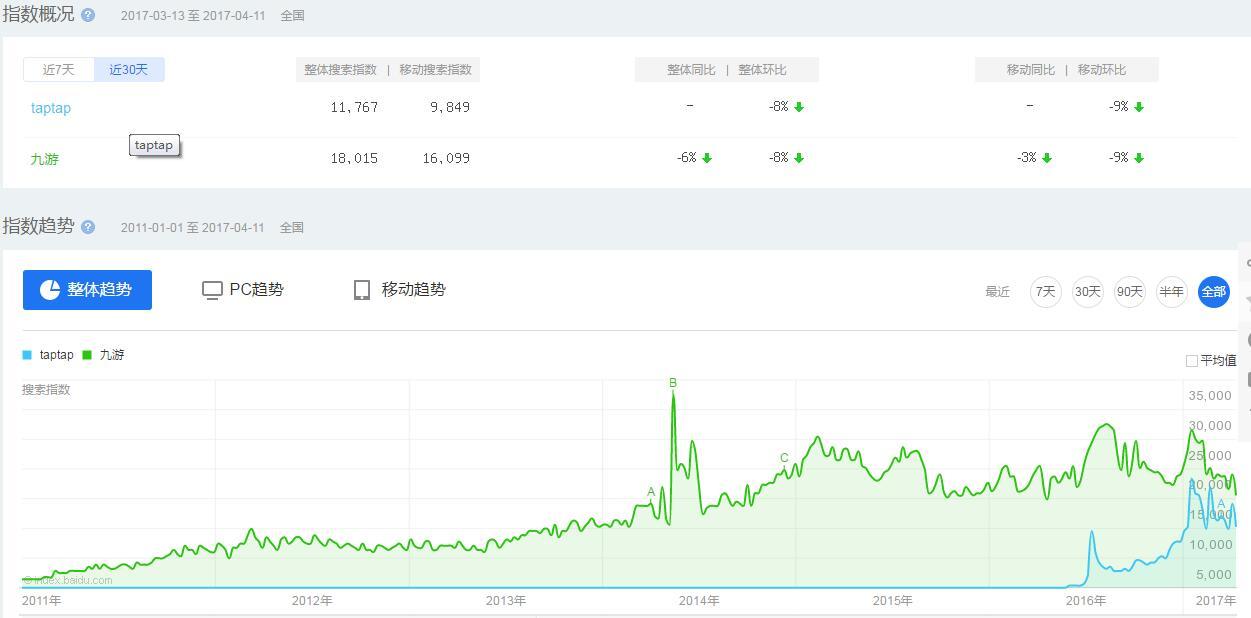Open help icon beside 指数趋势

point(88,227)
